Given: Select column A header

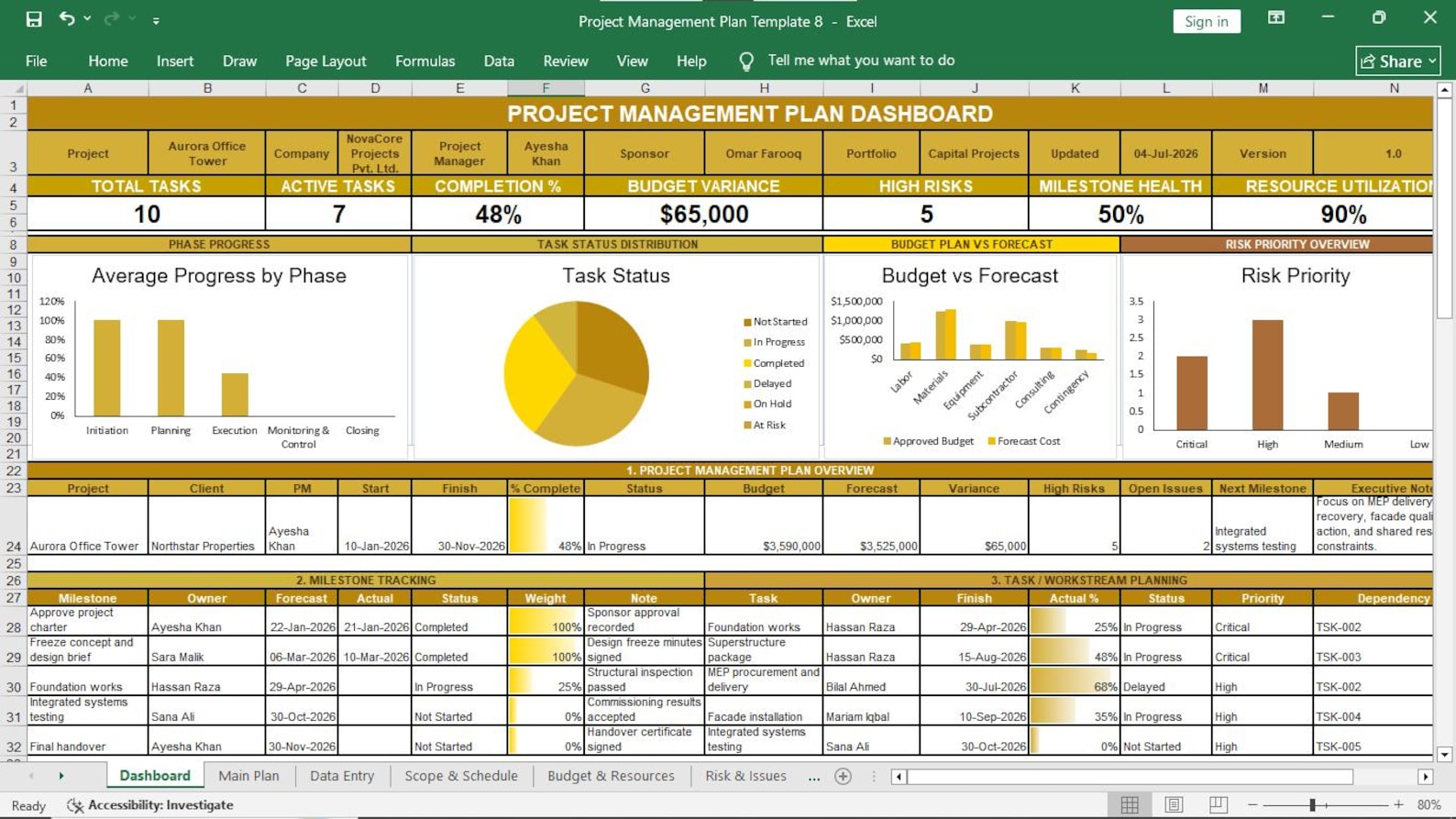Looking at the screenshot, I should coord(88,88).
